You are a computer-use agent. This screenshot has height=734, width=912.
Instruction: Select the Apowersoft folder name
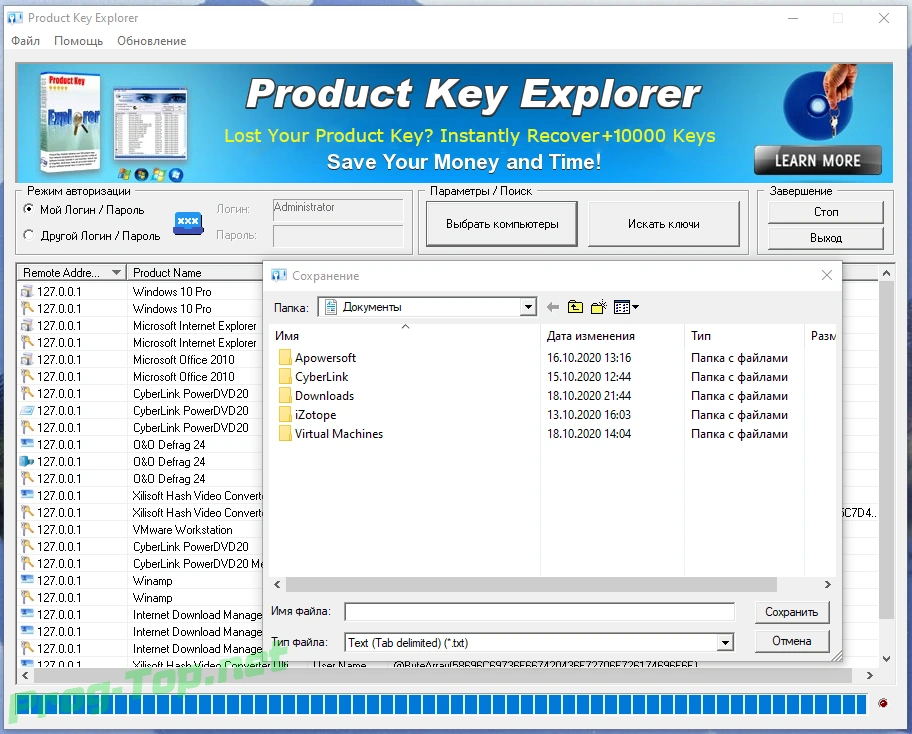click(325, 357)
